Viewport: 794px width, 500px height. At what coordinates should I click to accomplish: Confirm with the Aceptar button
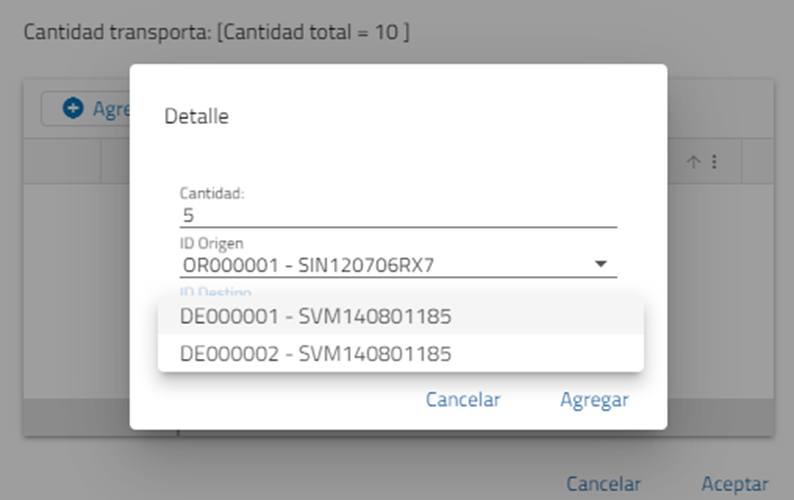(x=734, y=484)
